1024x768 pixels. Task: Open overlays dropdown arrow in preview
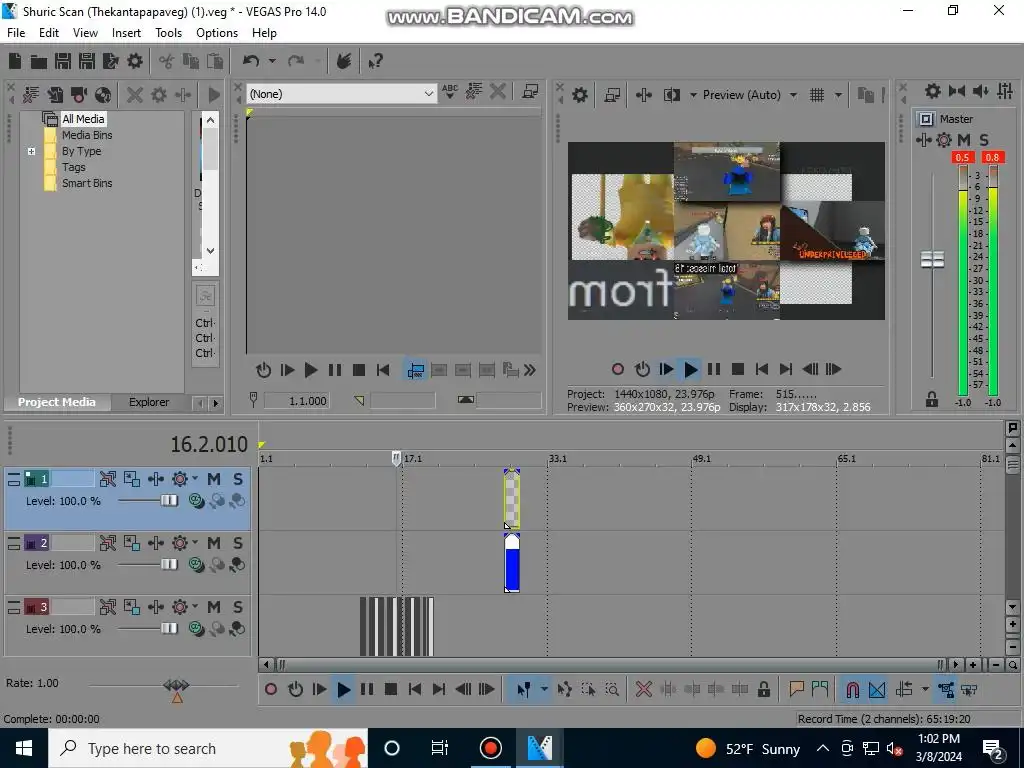point(838,95)
